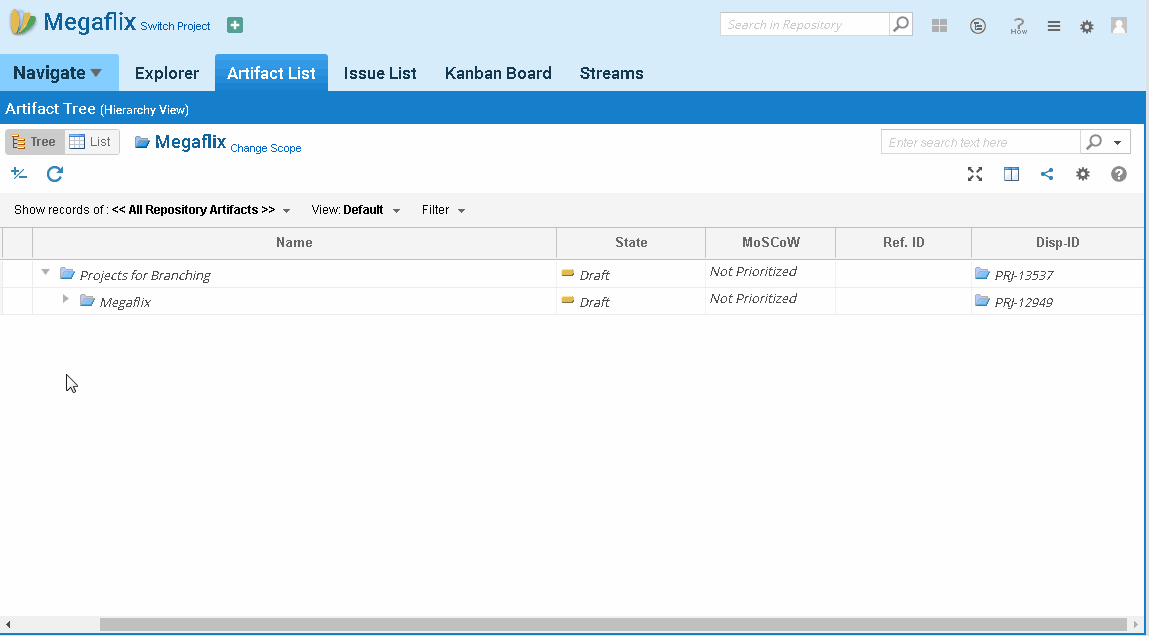Click the Megaflix logo icon

coord(22,23)
